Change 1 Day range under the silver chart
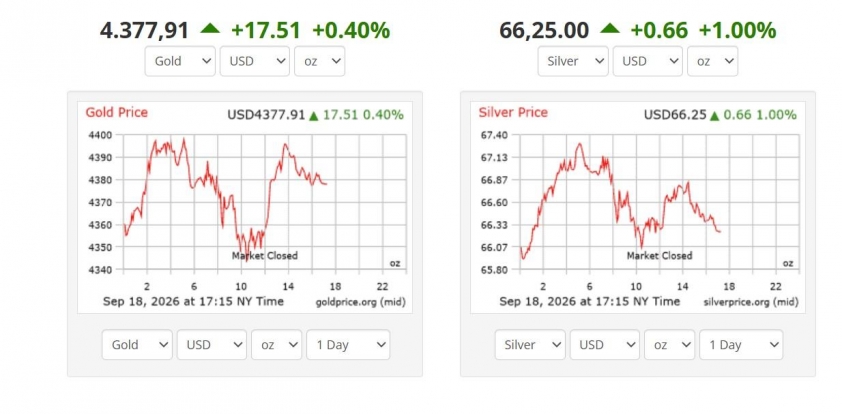Screen dimensions: 842x414 (742, 345)
